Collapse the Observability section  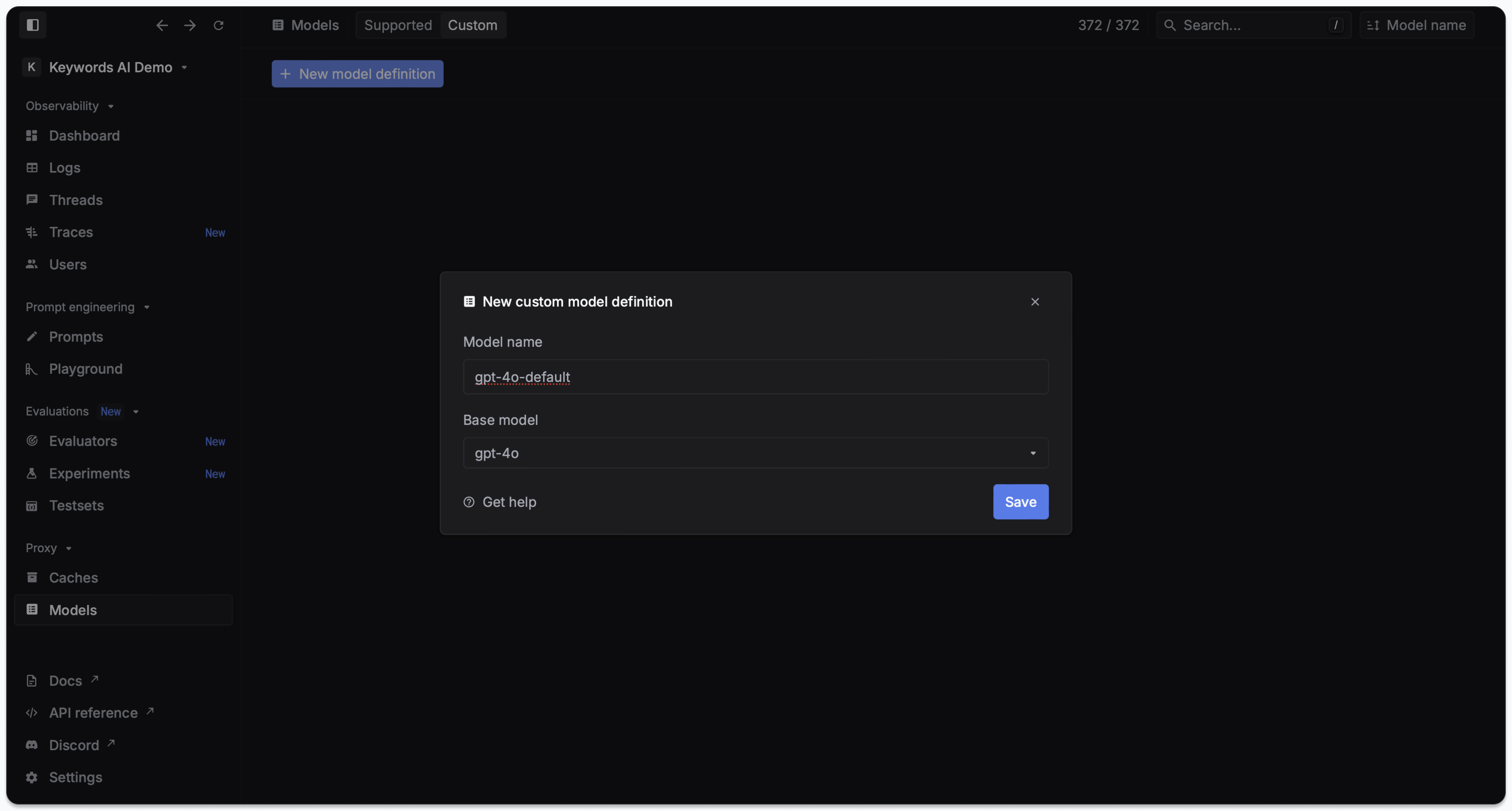(69, 106)
